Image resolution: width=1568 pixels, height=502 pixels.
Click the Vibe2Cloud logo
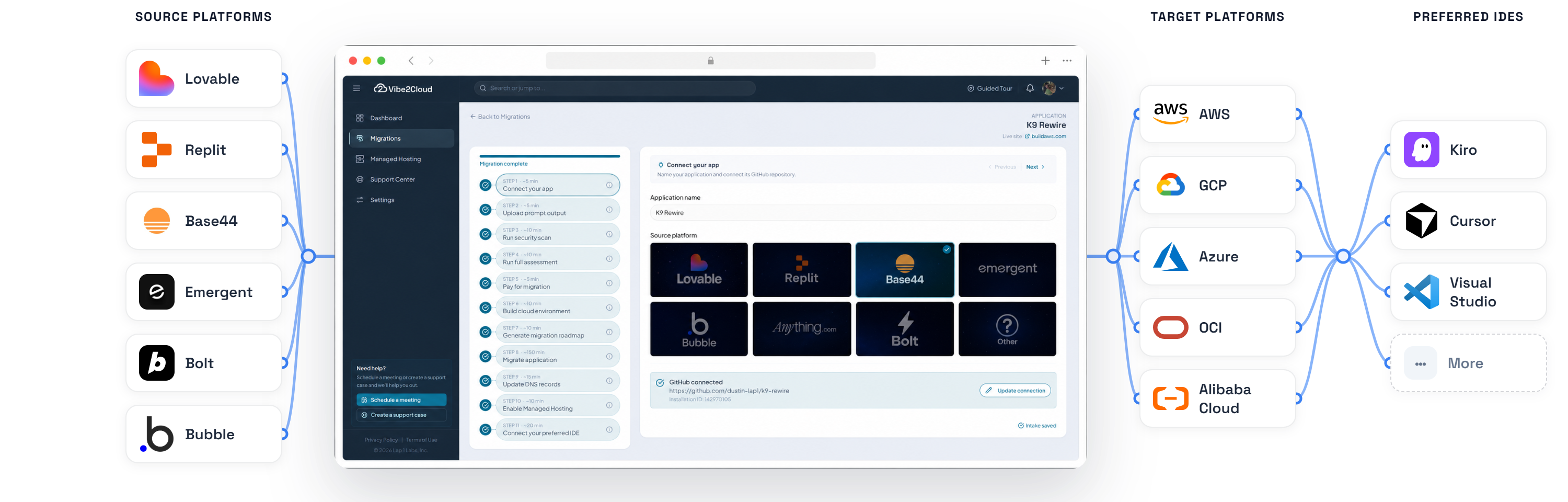tap(403, 88)
